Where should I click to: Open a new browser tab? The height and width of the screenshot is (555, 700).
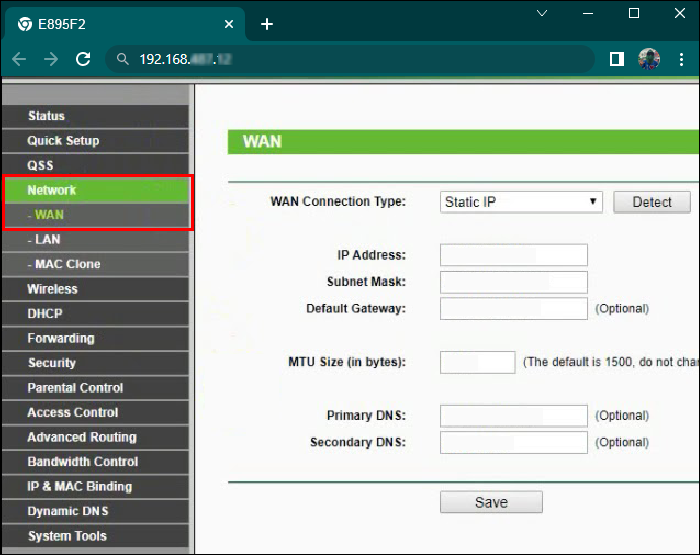click(x=267, y=24)
